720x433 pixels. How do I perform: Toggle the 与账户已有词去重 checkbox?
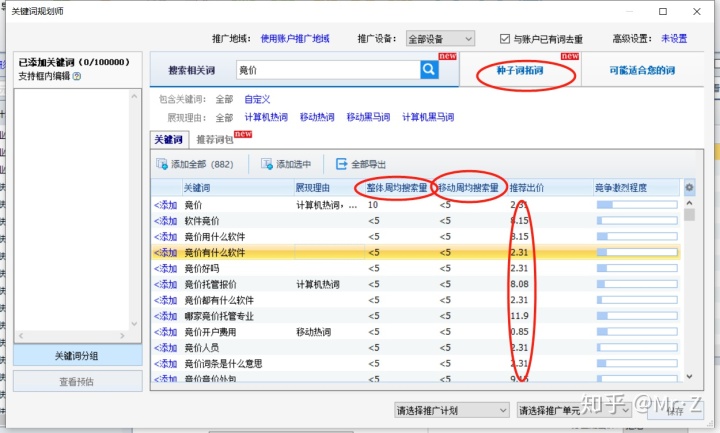[505, 39]
